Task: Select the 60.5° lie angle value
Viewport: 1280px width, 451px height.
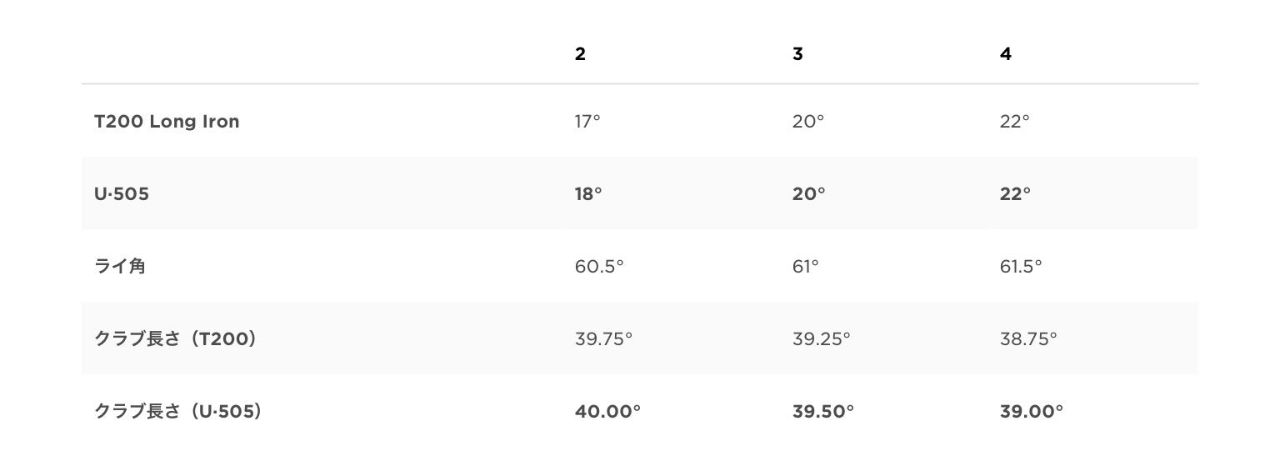Action: (x=599, y=267)
